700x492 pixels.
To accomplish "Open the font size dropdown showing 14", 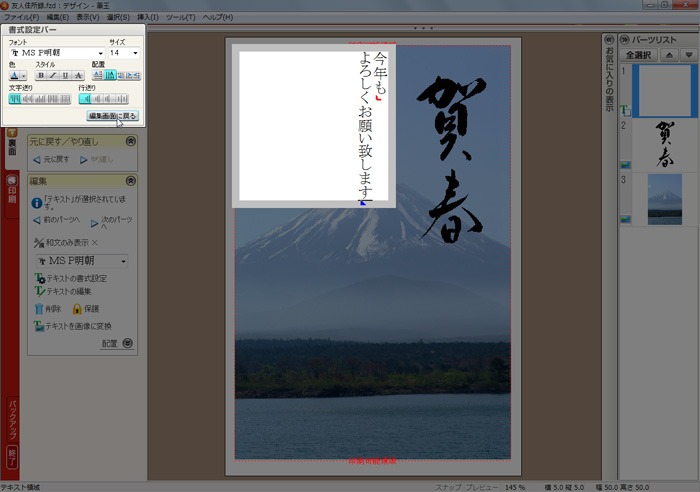I will [x=135, y=53].
